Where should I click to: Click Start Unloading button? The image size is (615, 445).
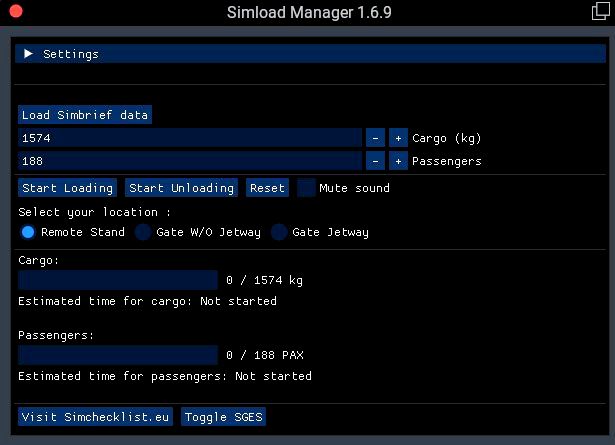click(x=181, y=188)
